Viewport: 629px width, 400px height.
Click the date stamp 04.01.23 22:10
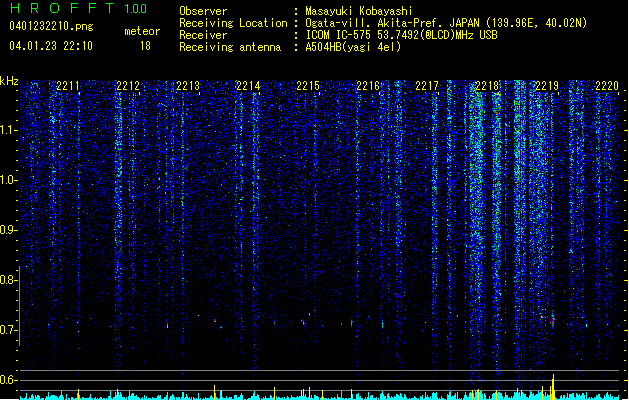[51, 46]
